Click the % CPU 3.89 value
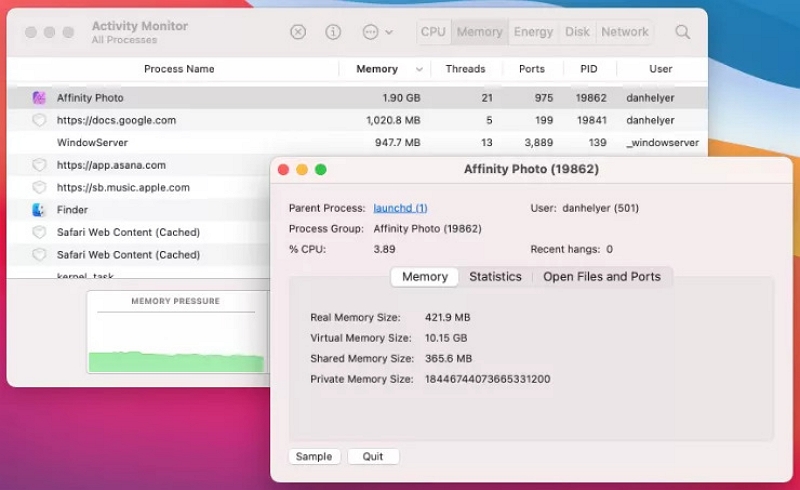This screenshot has width=800, height=490. point(384,249)
